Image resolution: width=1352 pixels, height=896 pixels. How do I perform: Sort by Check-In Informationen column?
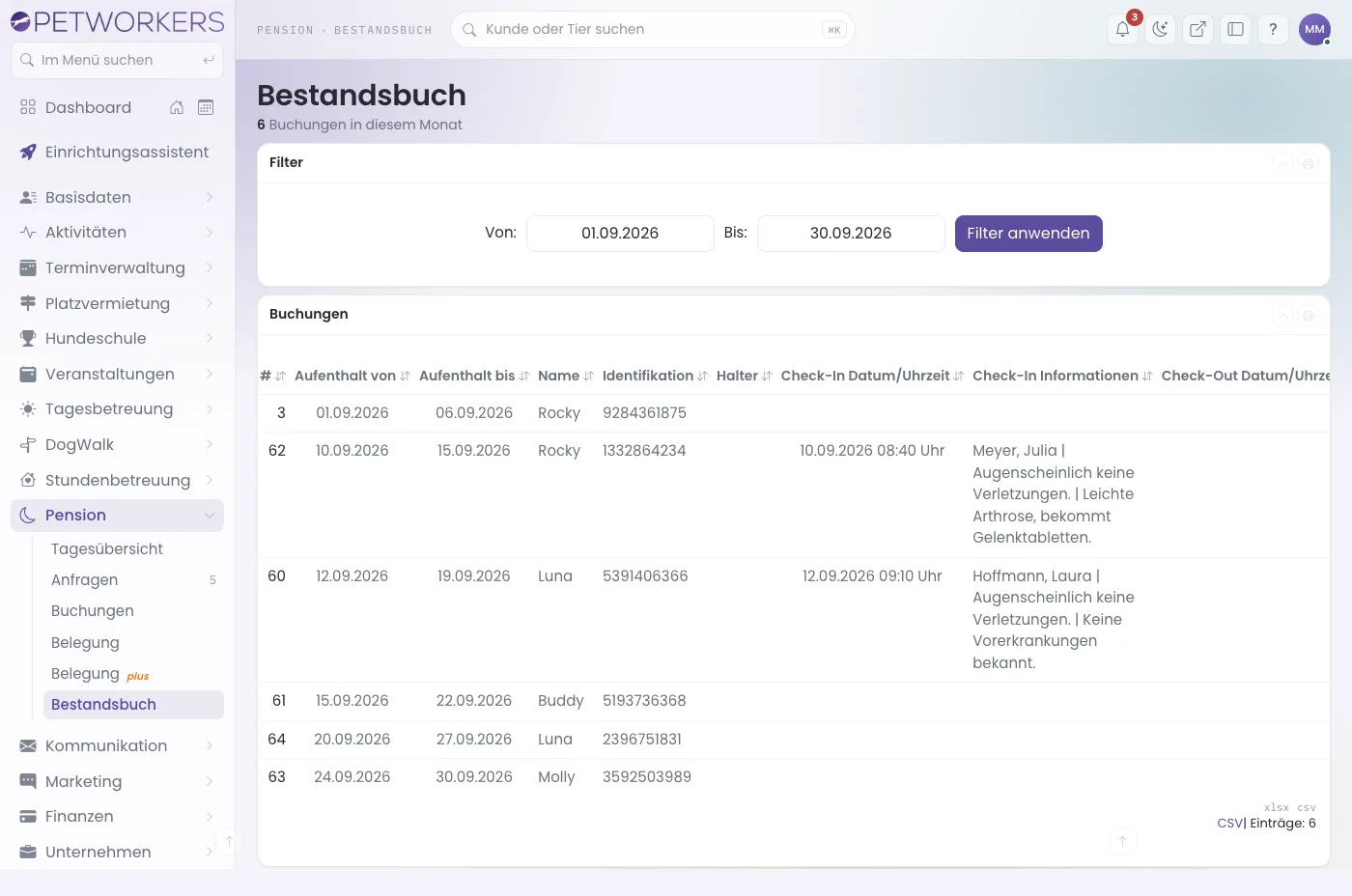[x=1062, y=376]
